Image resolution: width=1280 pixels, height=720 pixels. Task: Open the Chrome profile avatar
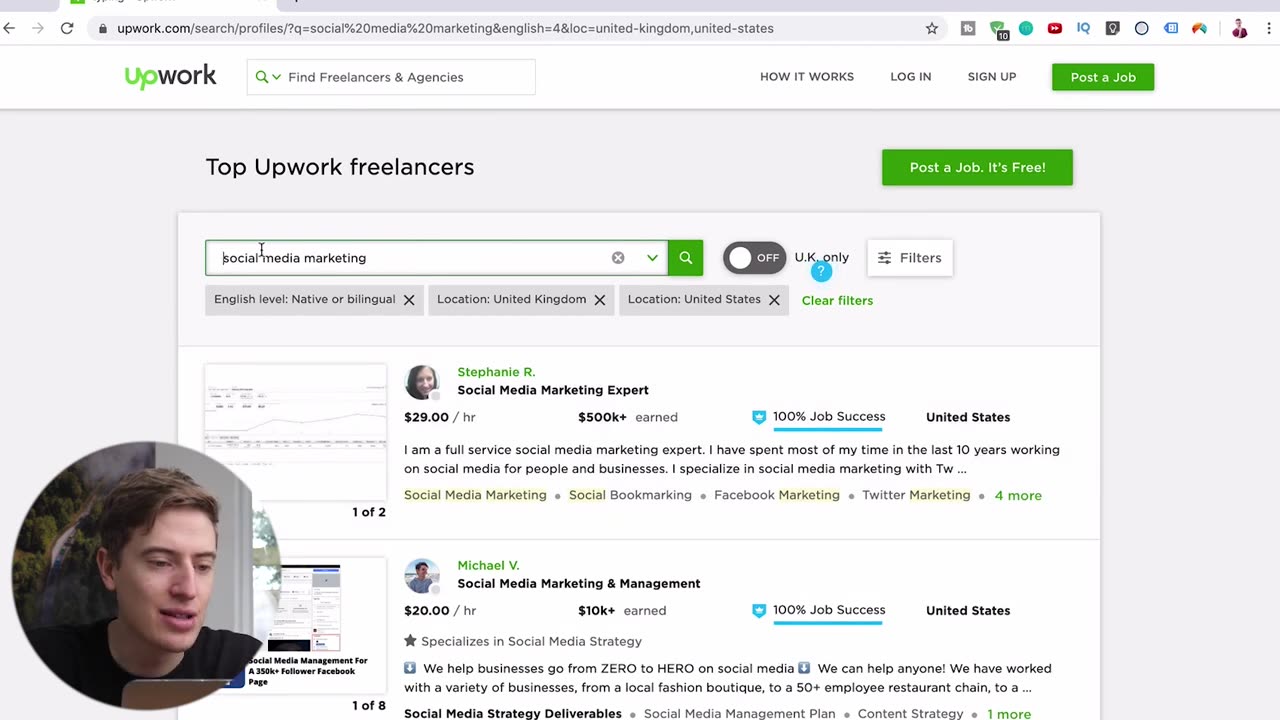(1240, 28)
